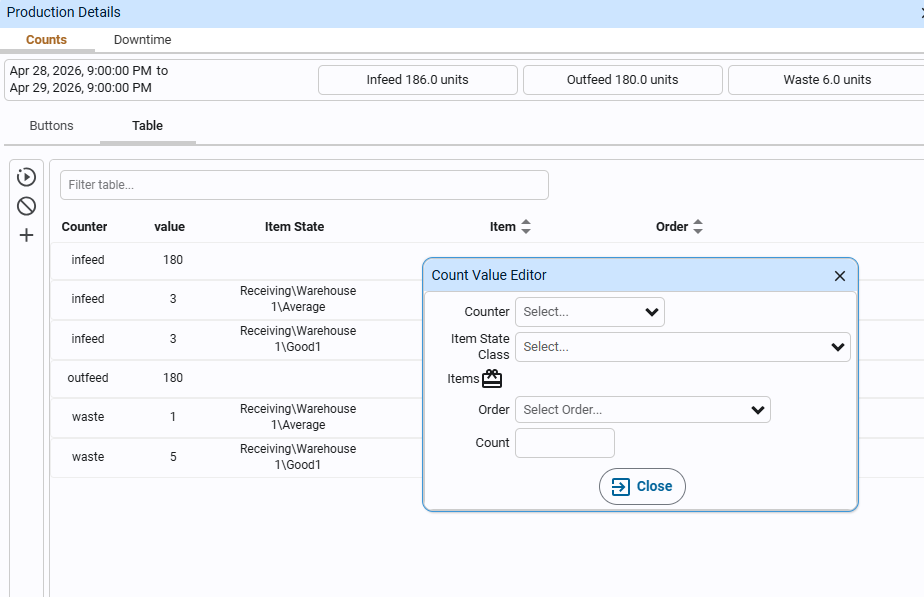Click the Infeed 186.0 units button
924x597 pixels.
pos(418,80)
